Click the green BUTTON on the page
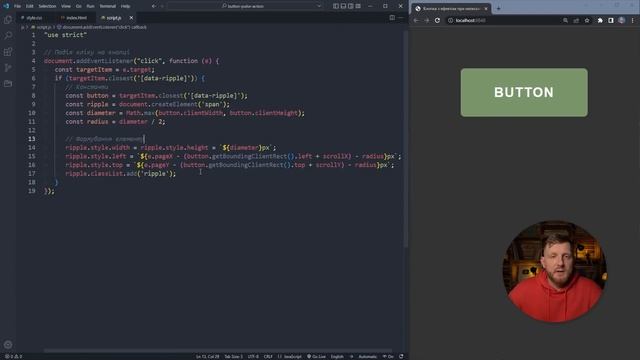Image resolution: width=640 pixels, height=360 pixels. 524,93
